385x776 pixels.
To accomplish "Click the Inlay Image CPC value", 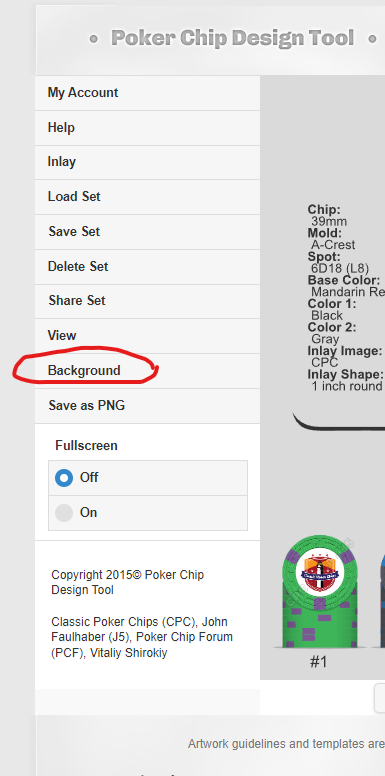I will point(325,362).
